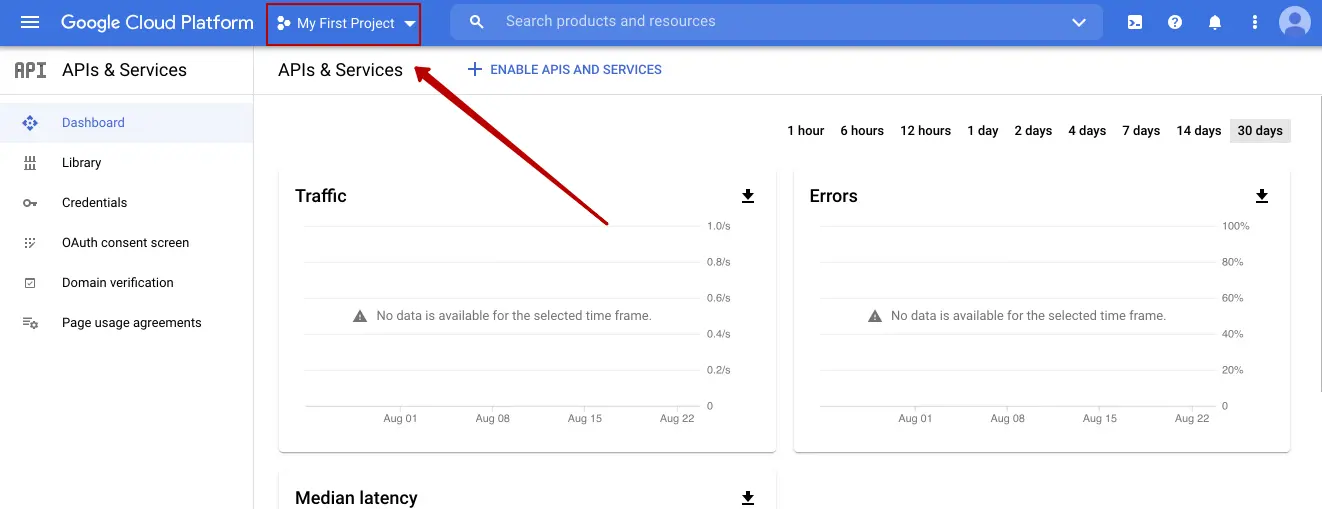Open Domain verification link
This screenshot has height=509, width=1322.
117,283
